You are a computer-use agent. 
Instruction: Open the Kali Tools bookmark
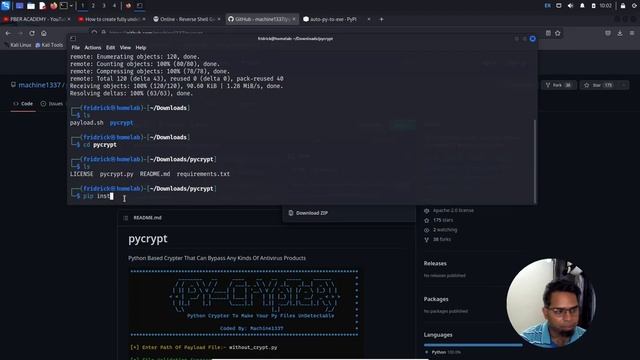(x=49, y=45)
